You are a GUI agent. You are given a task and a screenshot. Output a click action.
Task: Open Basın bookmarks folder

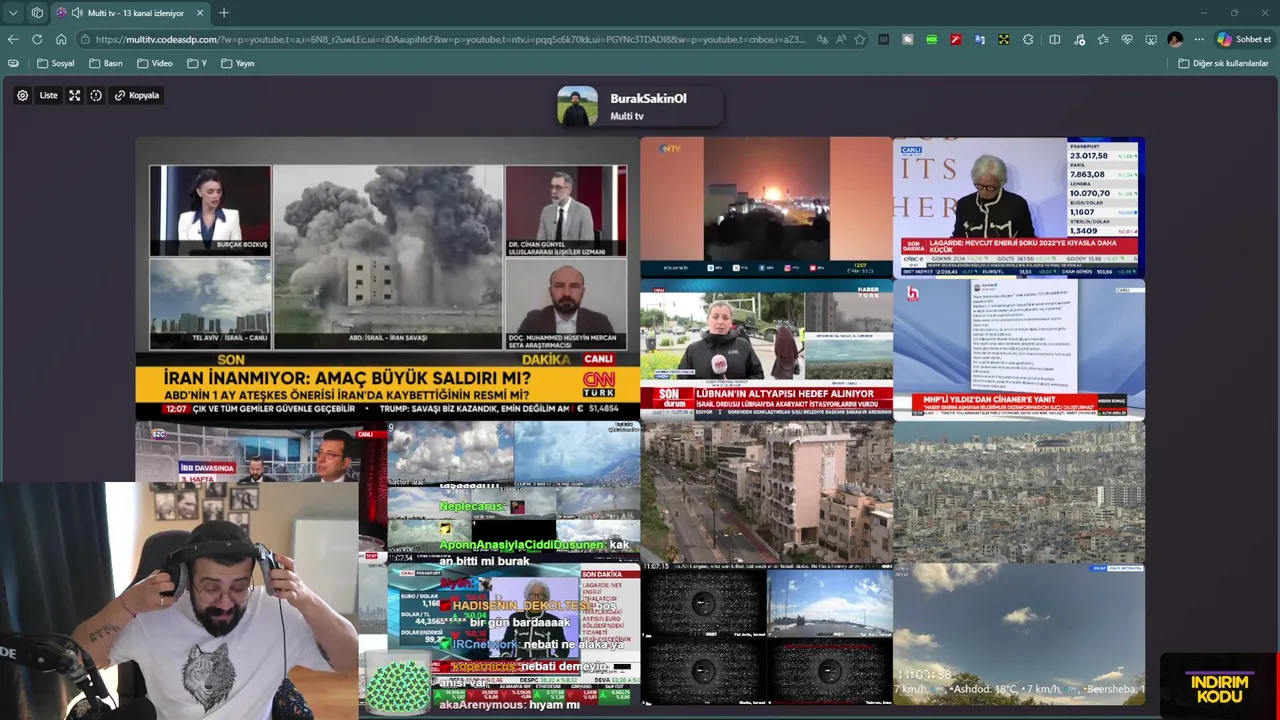(x=106, y=63)
